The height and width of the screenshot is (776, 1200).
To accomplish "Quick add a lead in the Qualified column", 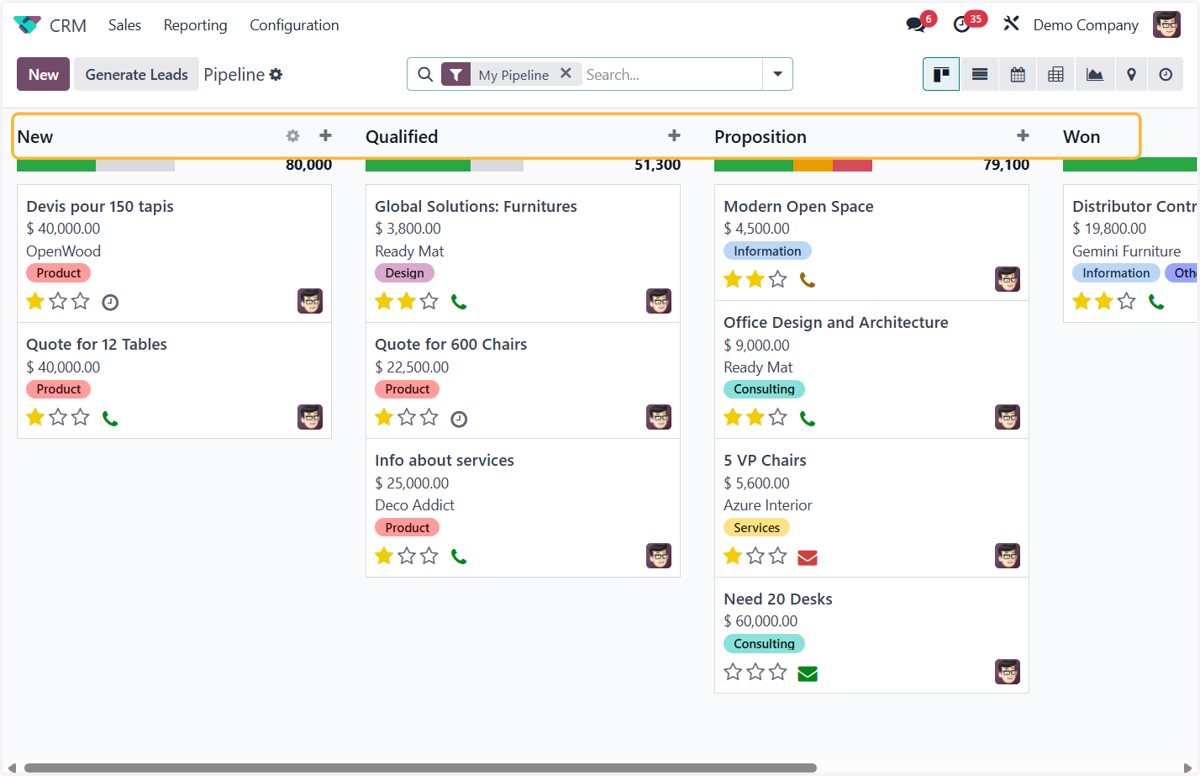I will [674, 136].
